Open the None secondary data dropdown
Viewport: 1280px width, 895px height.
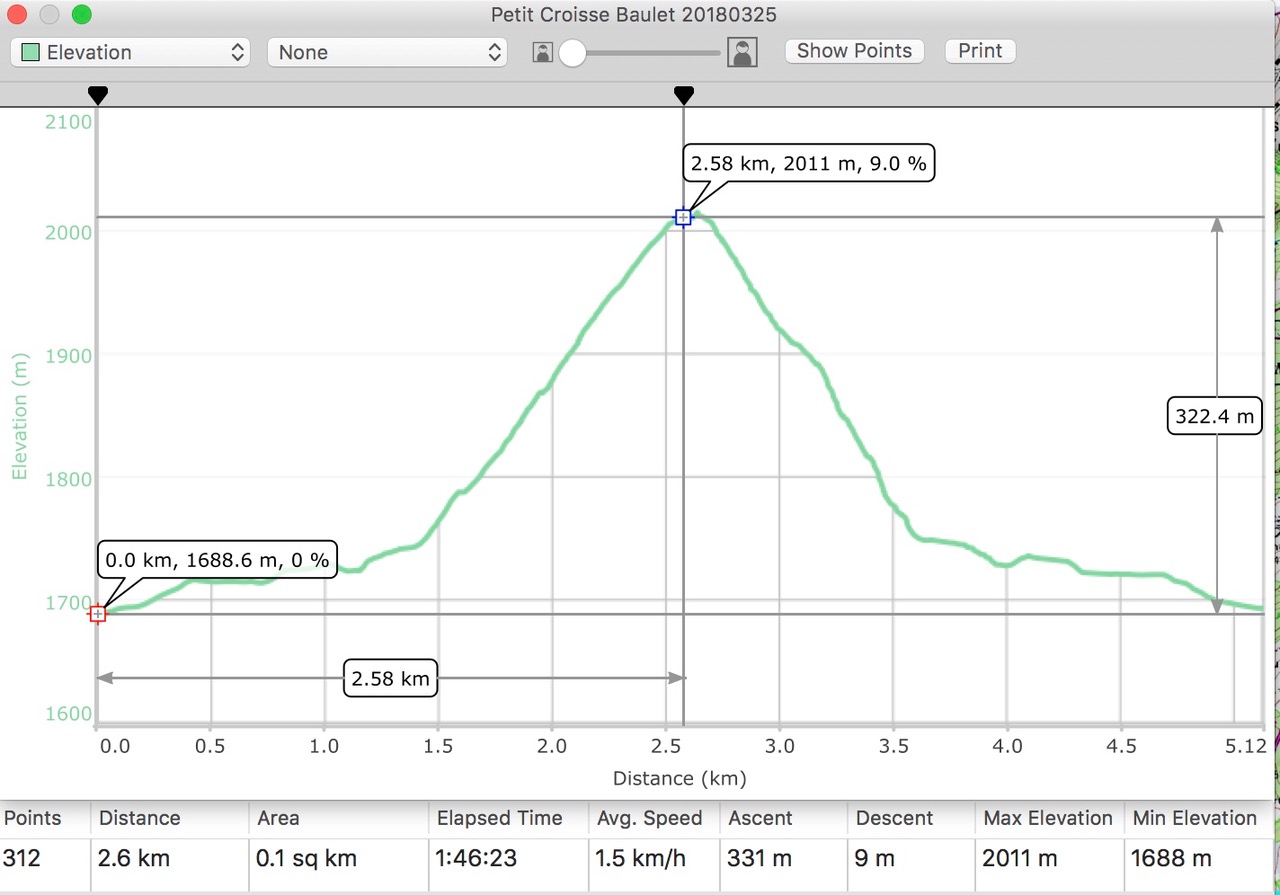tap(387, 52)
